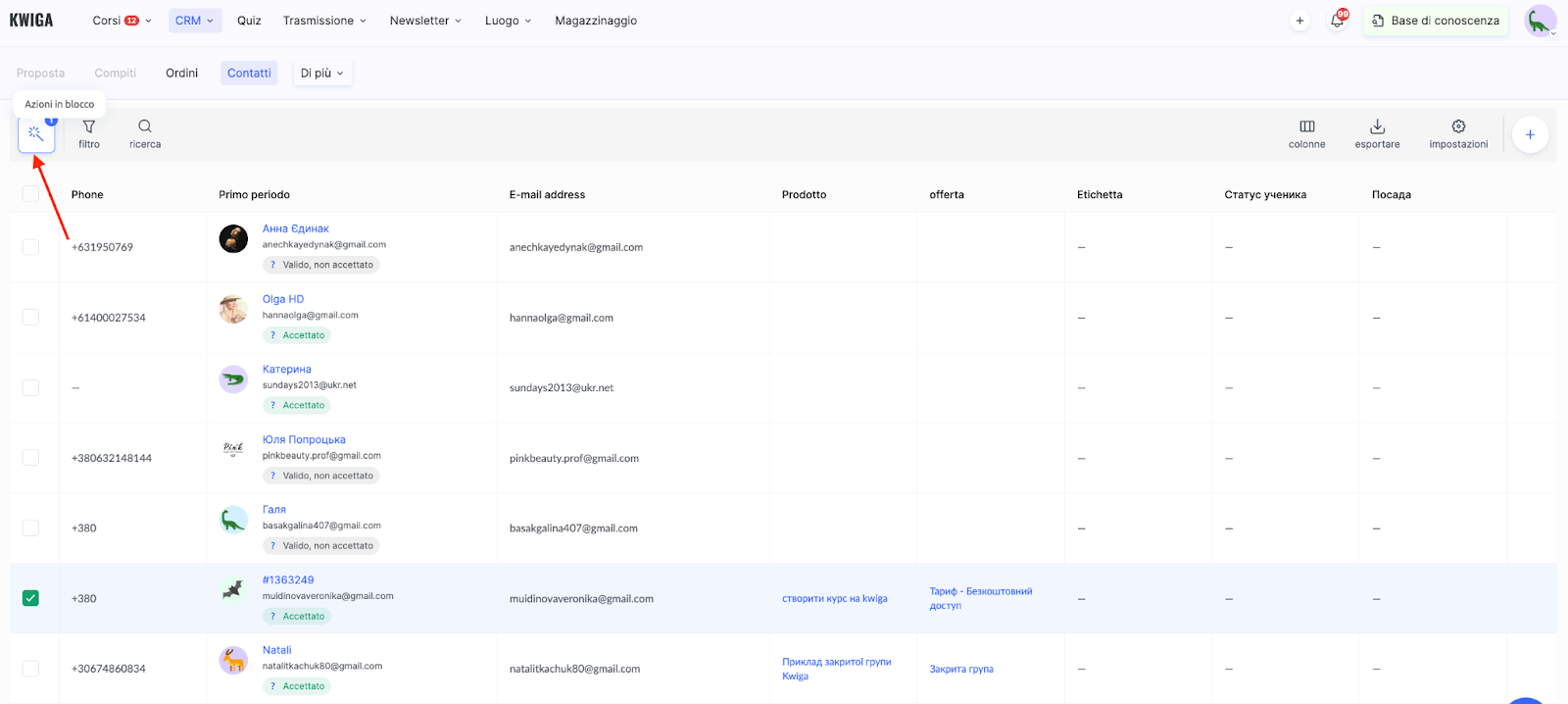Check the box for Катерина row
1568x704 pixels.
(30, 387)
